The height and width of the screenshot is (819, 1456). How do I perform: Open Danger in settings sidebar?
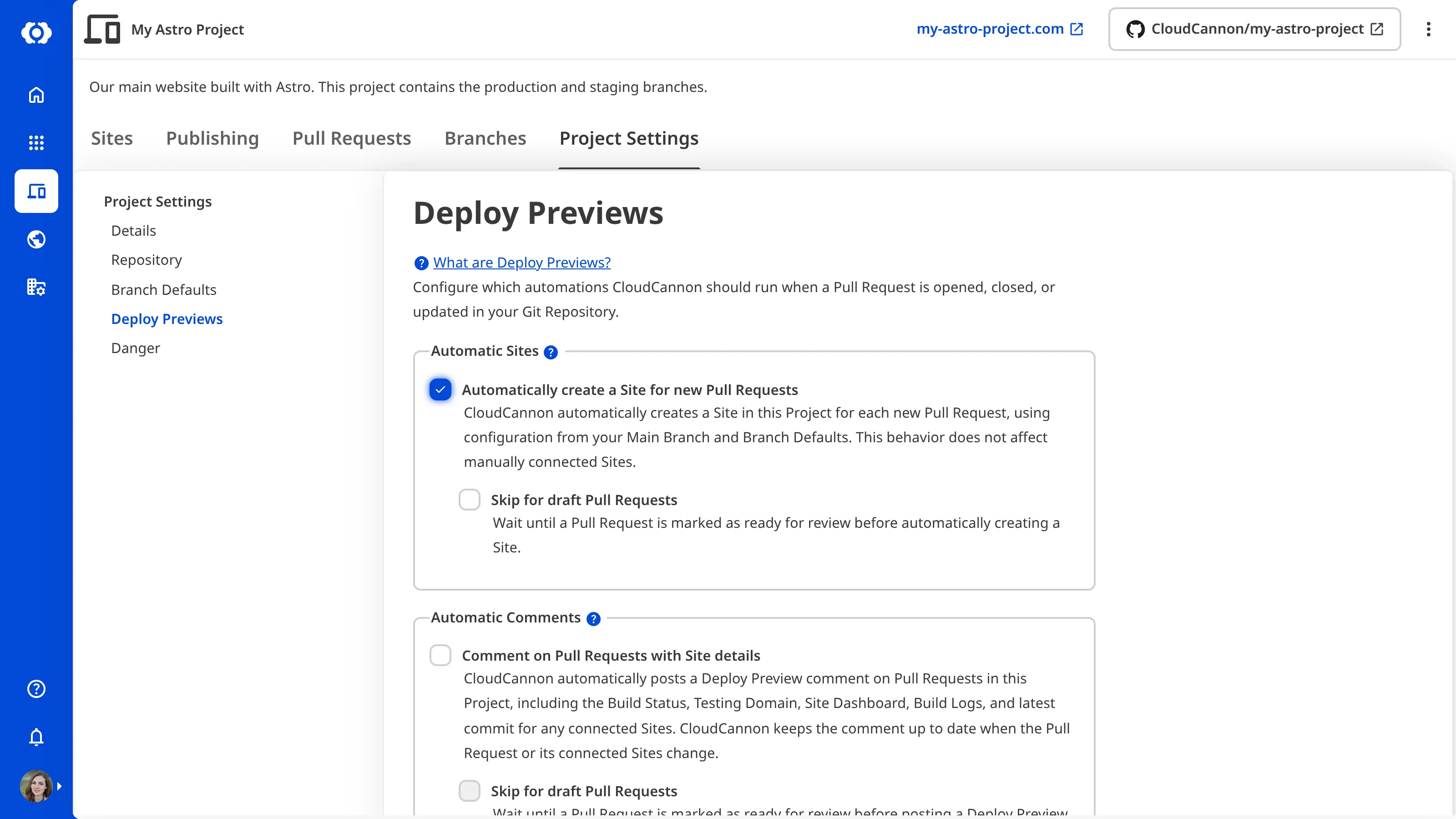[x=136, y=348]
